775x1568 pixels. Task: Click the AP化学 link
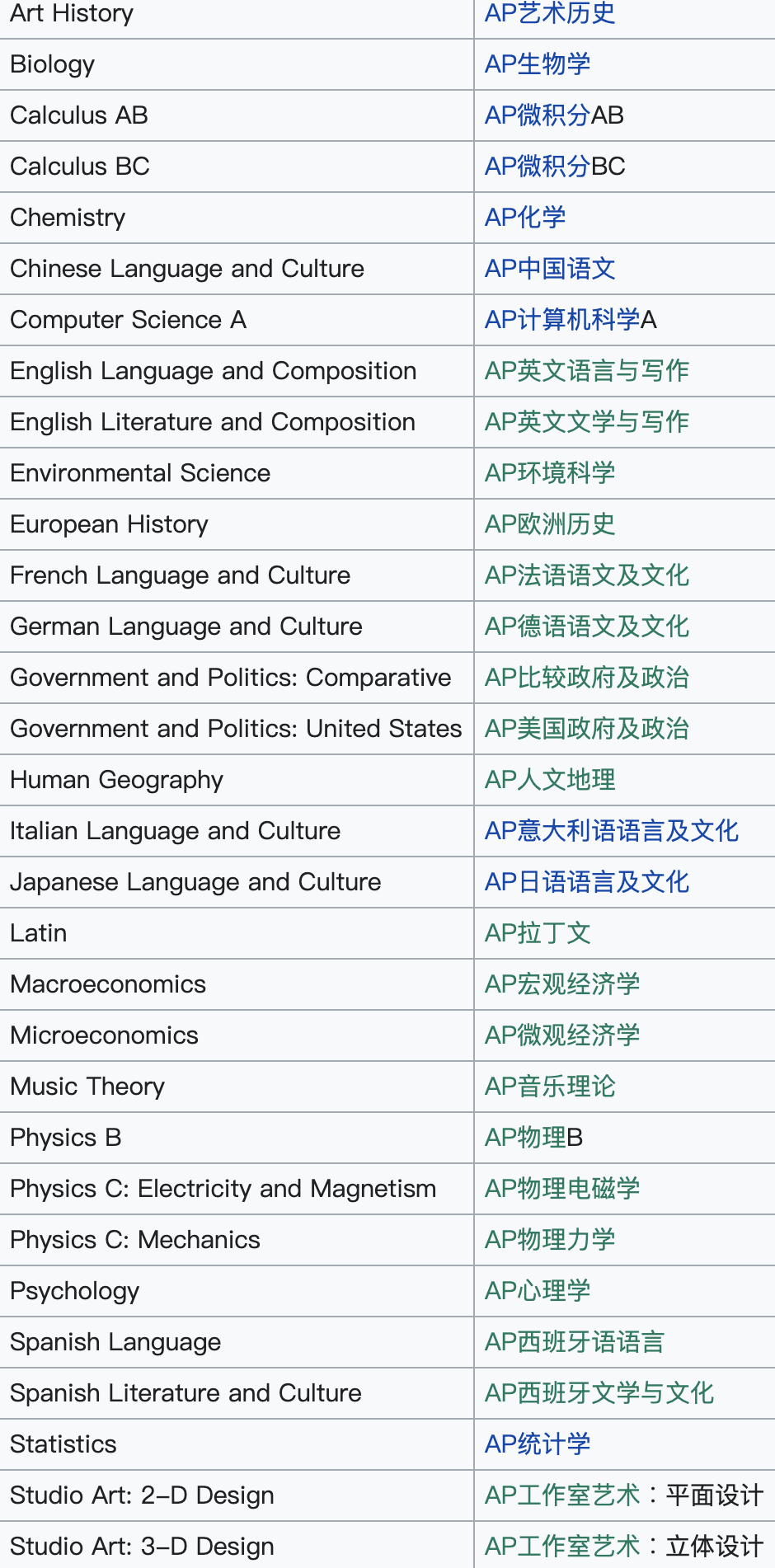click(x=525, y=218)
